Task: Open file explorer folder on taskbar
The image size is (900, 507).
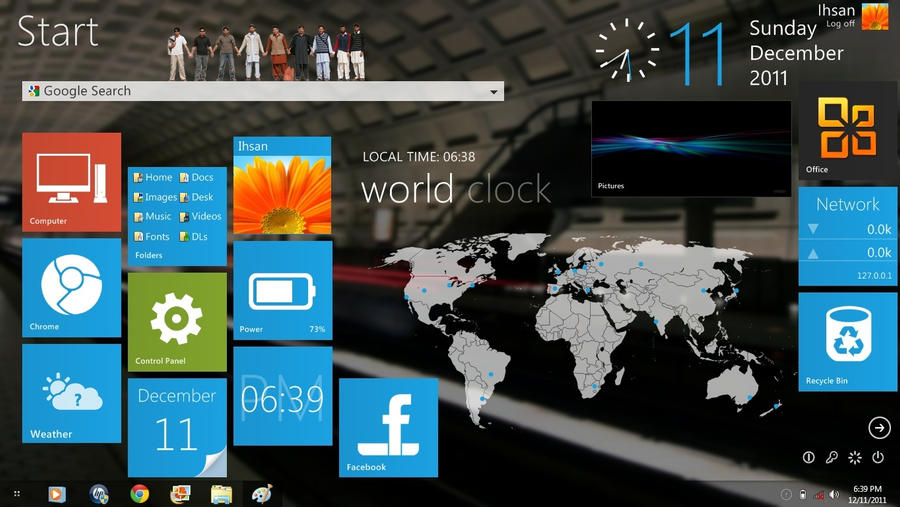Action: pos(221,494)
